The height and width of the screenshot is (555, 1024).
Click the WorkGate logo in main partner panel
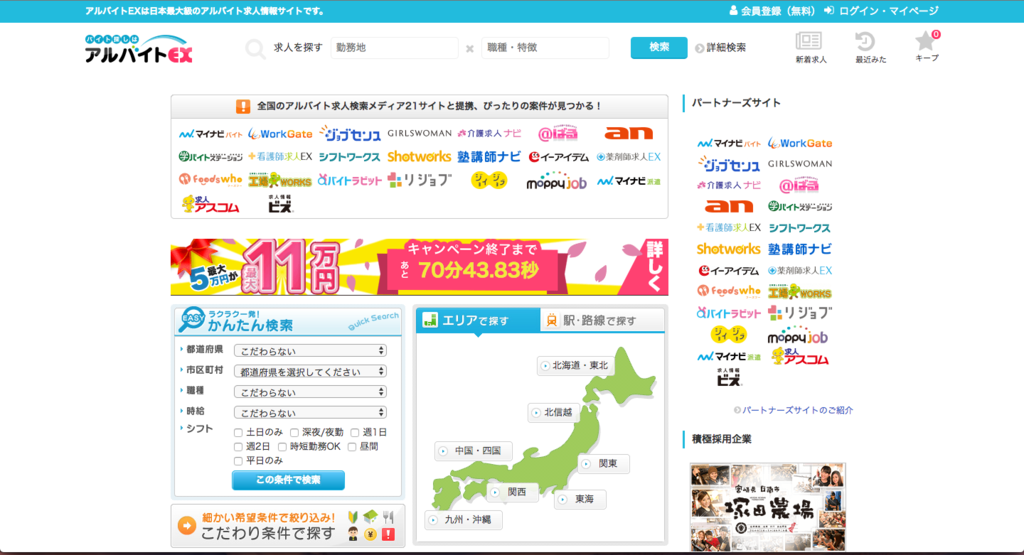pyautogui.click(x=280, y=134)
